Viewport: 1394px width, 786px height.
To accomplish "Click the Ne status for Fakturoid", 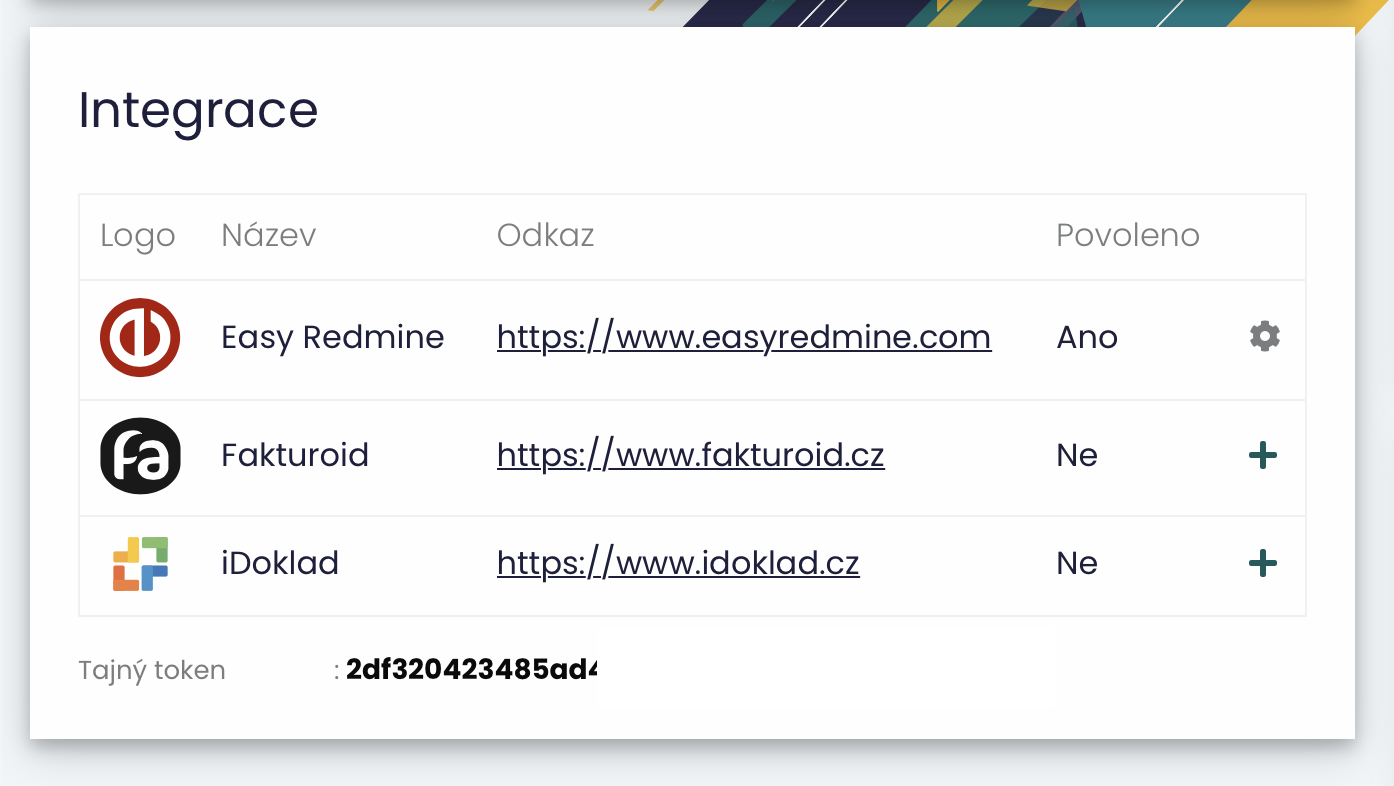I will [1077, 456].
